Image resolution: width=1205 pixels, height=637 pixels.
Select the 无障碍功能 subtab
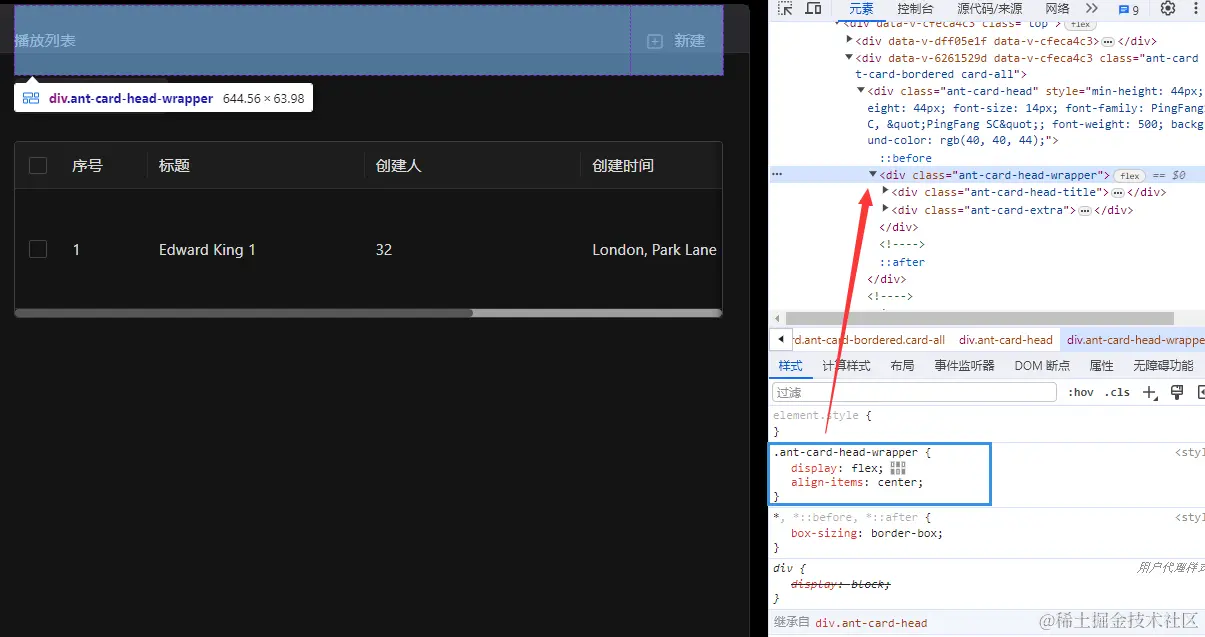1163,365
